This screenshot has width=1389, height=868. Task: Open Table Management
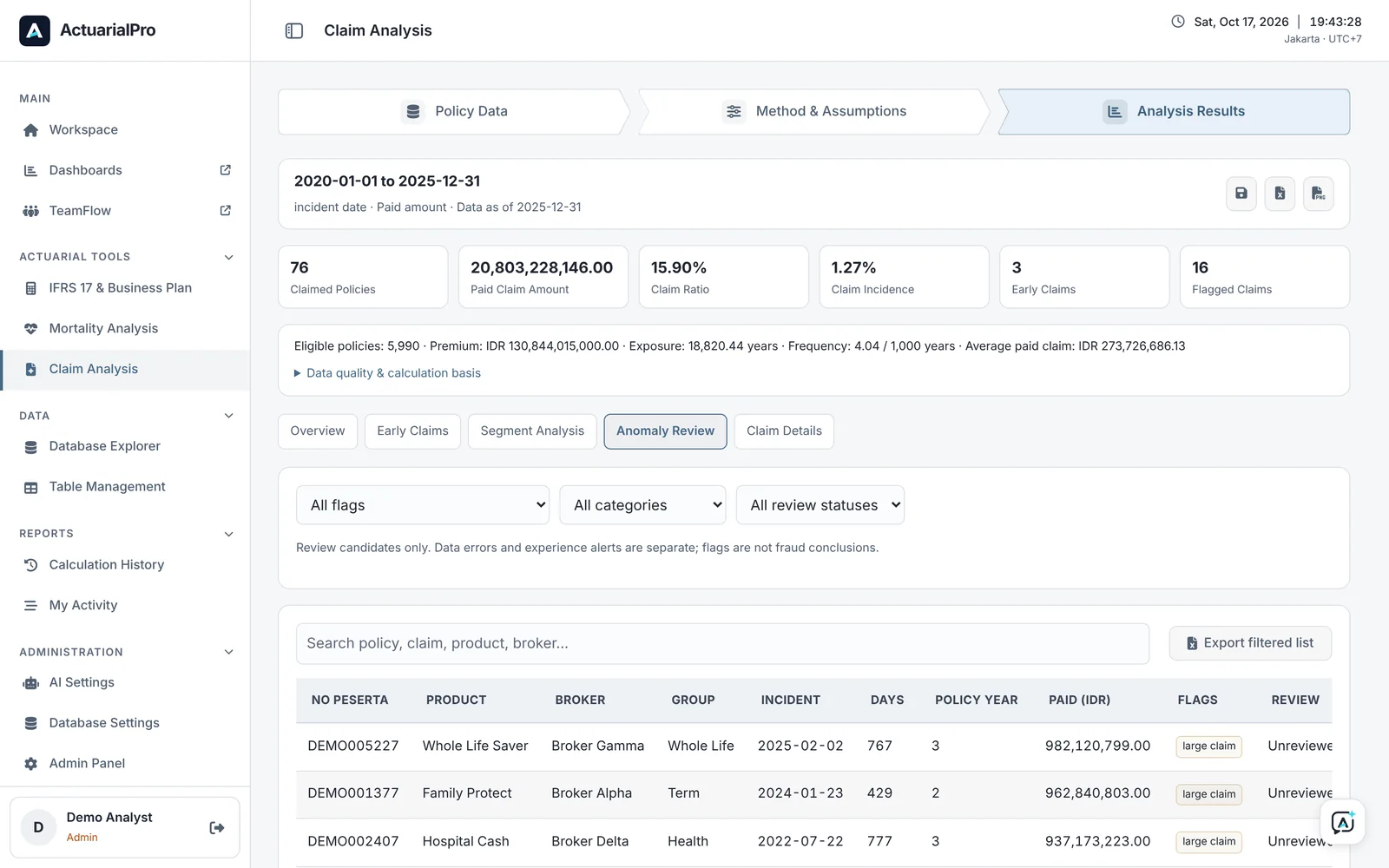pos(125,487)
